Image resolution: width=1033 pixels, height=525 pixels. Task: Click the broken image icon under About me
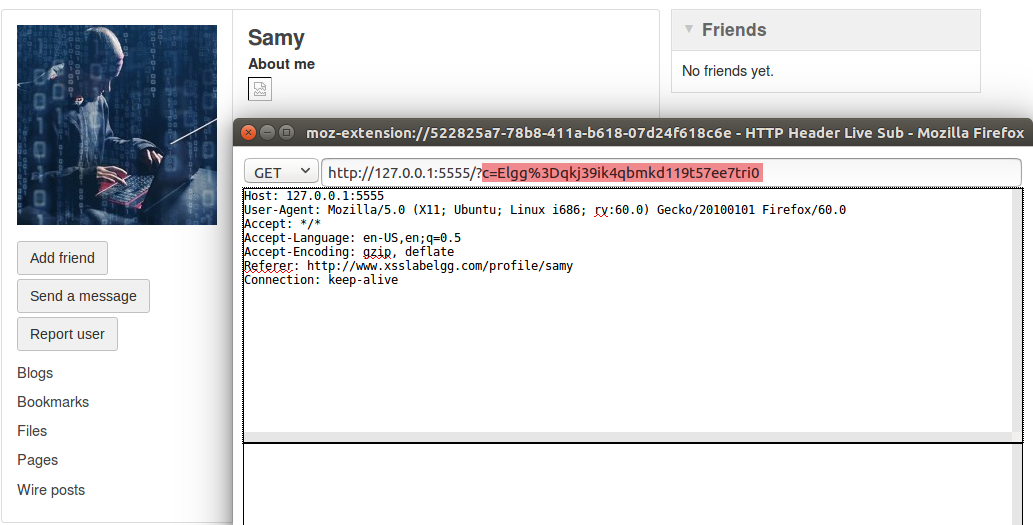pyautogui.click(x=260, y=89)
